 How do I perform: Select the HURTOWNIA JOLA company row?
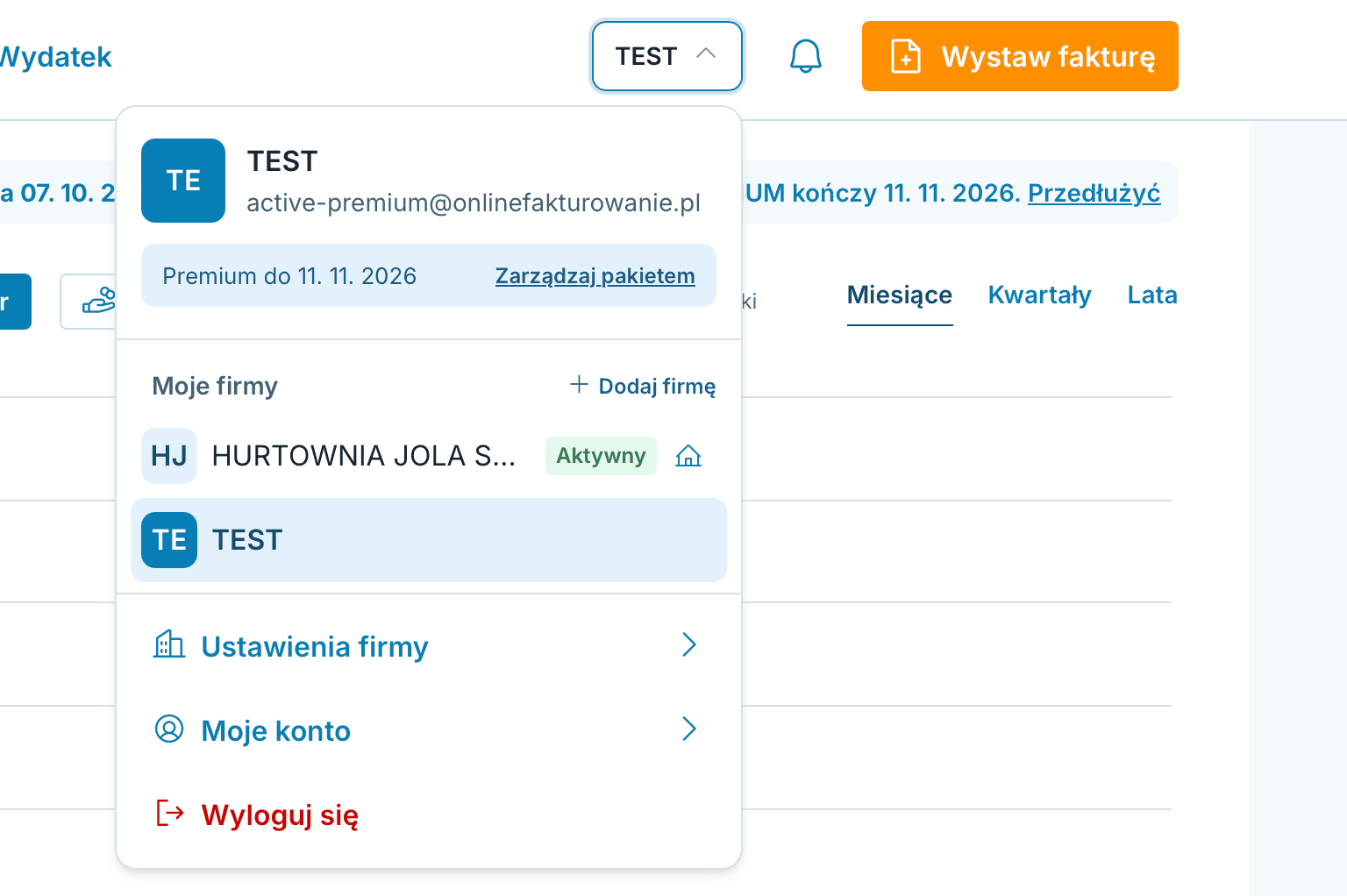[x=428, y=456]
